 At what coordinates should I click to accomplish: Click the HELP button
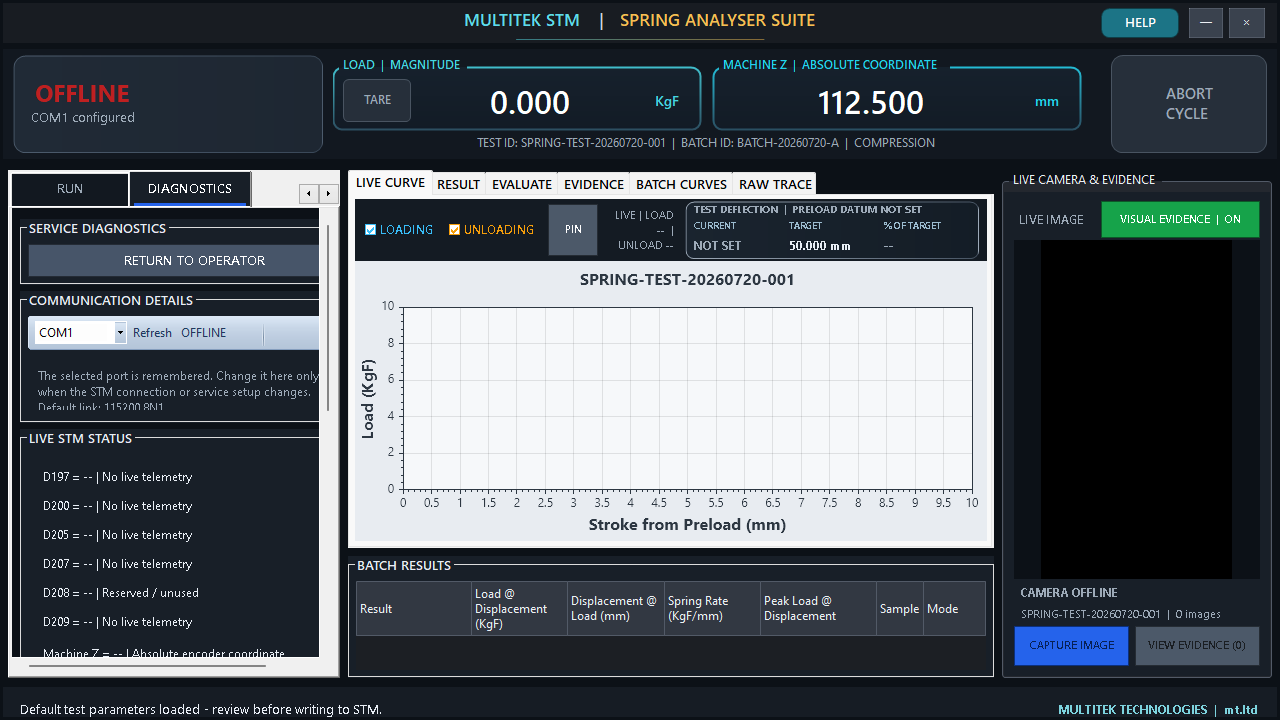tap(1140, 23)
